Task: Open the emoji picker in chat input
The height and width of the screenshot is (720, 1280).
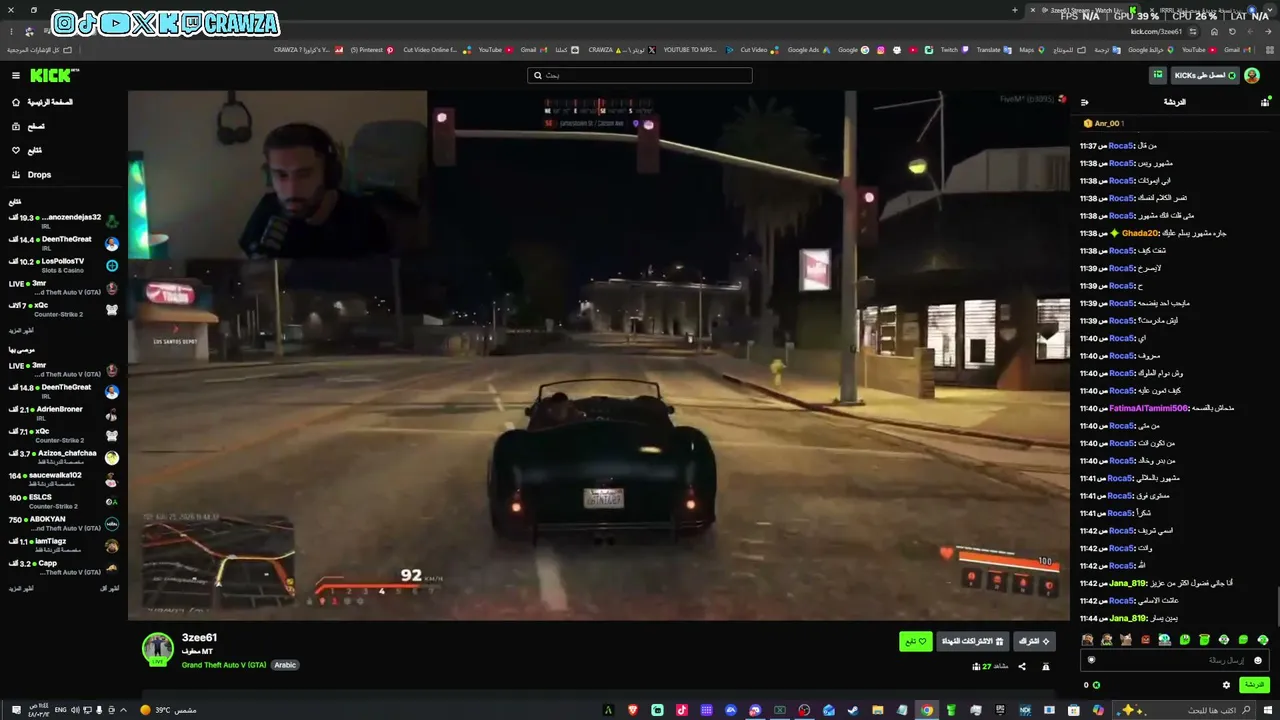Action: tap(1258, 660)
